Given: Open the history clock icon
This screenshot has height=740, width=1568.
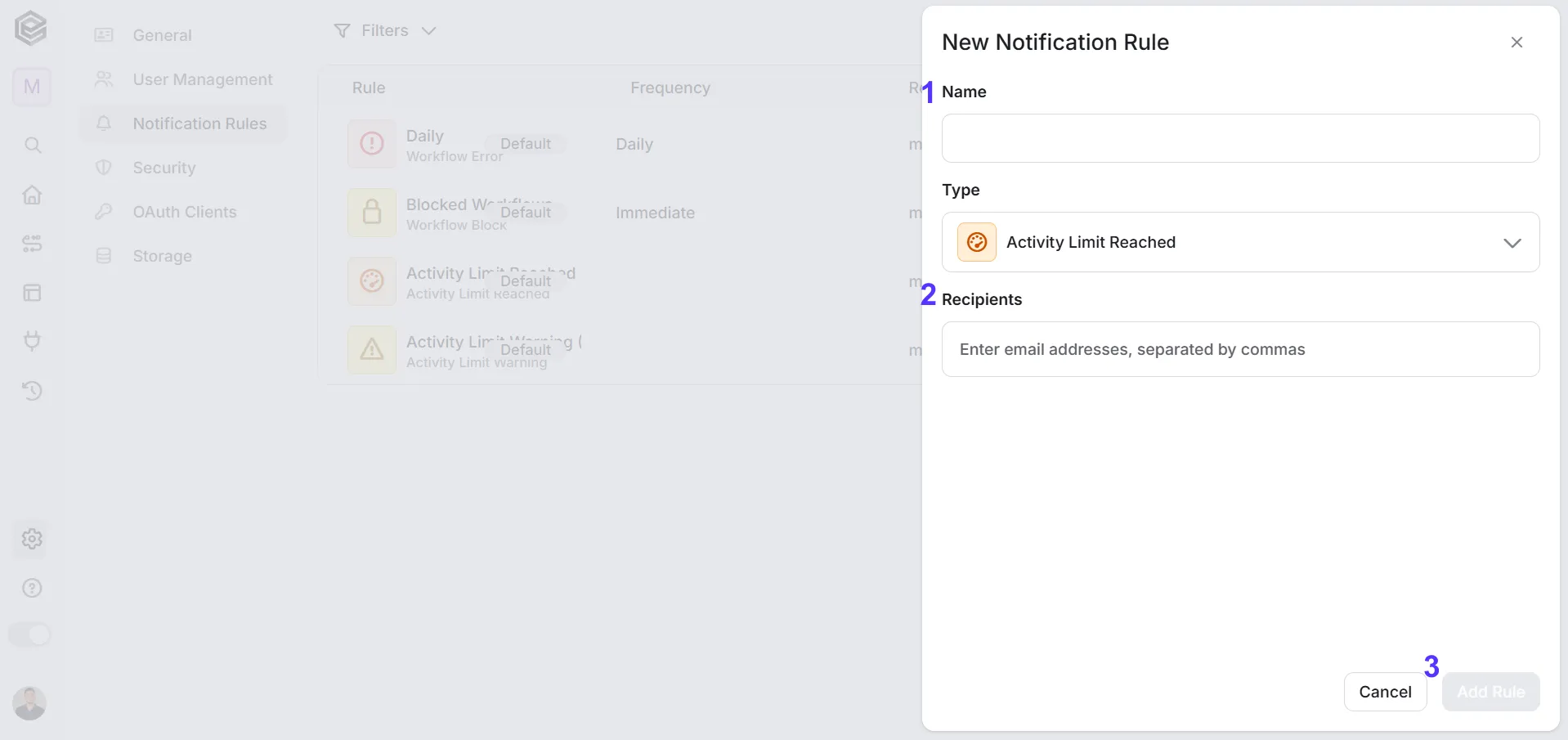Looking at the screenshot, I should pos(32,391).
